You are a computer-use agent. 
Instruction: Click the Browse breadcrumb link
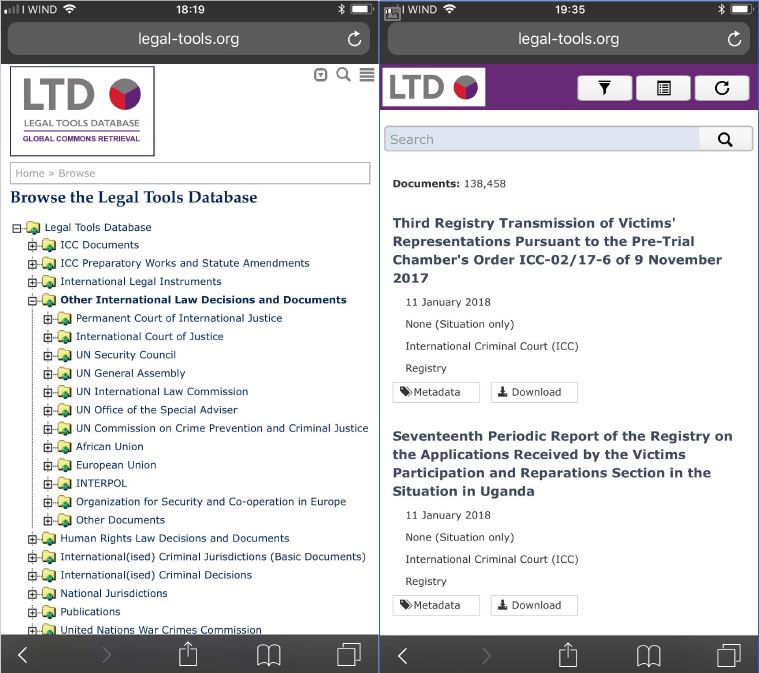coord(76,173)
